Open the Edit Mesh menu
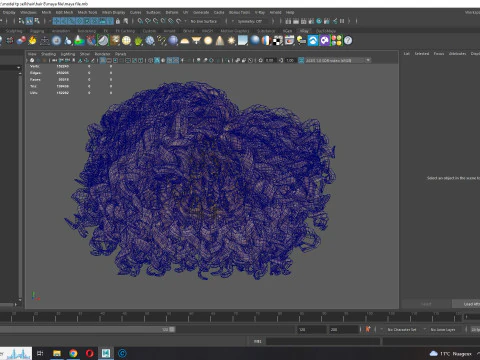 (64, 12)
